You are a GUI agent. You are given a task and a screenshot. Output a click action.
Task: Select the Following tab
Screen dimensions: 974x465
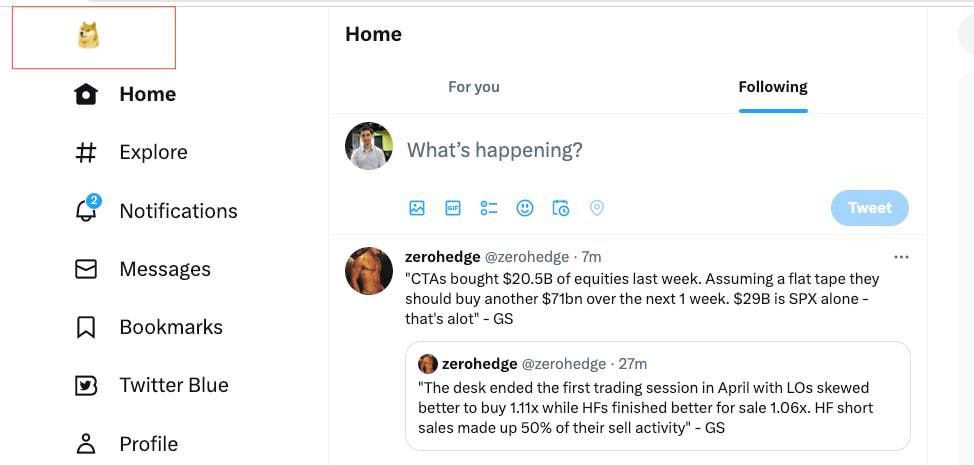(x=773, y=87)
